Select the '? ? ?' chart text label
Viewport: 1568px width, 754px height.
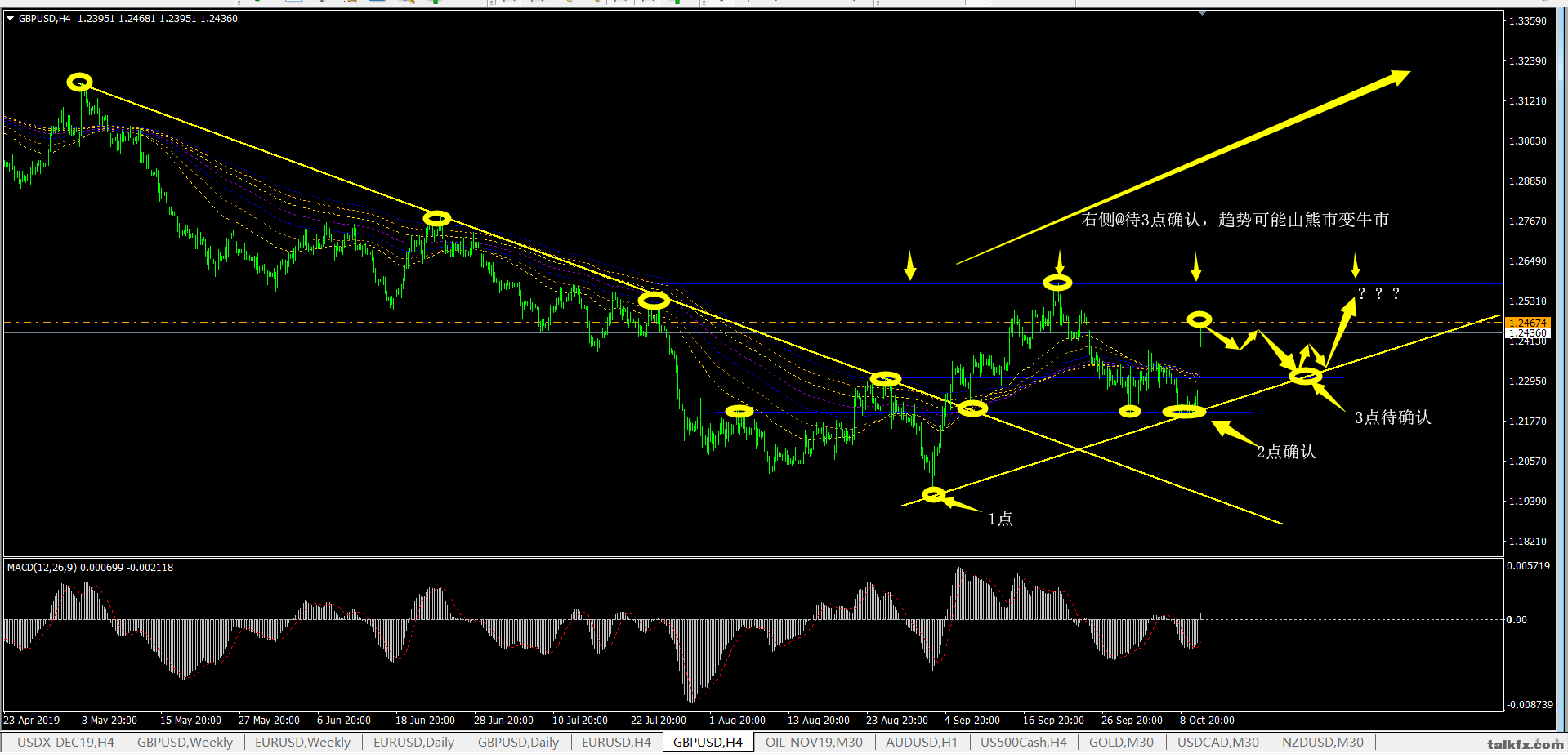coord(1378,293)
